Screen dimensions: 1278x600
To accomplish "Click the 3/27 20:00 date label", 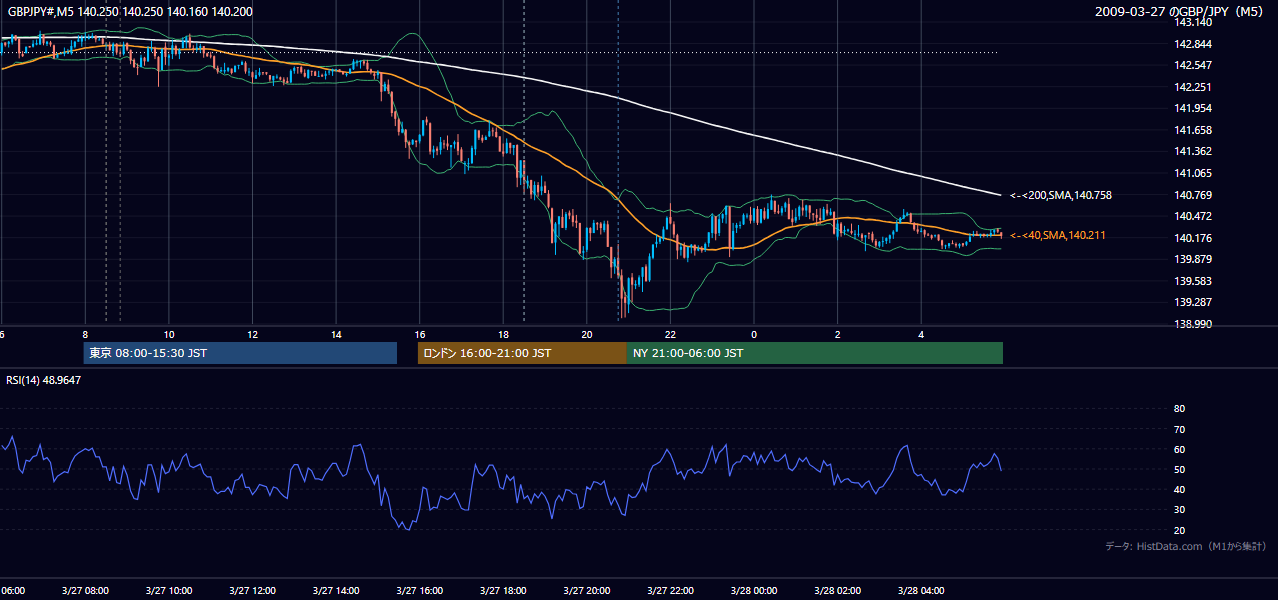I will 587,590.
